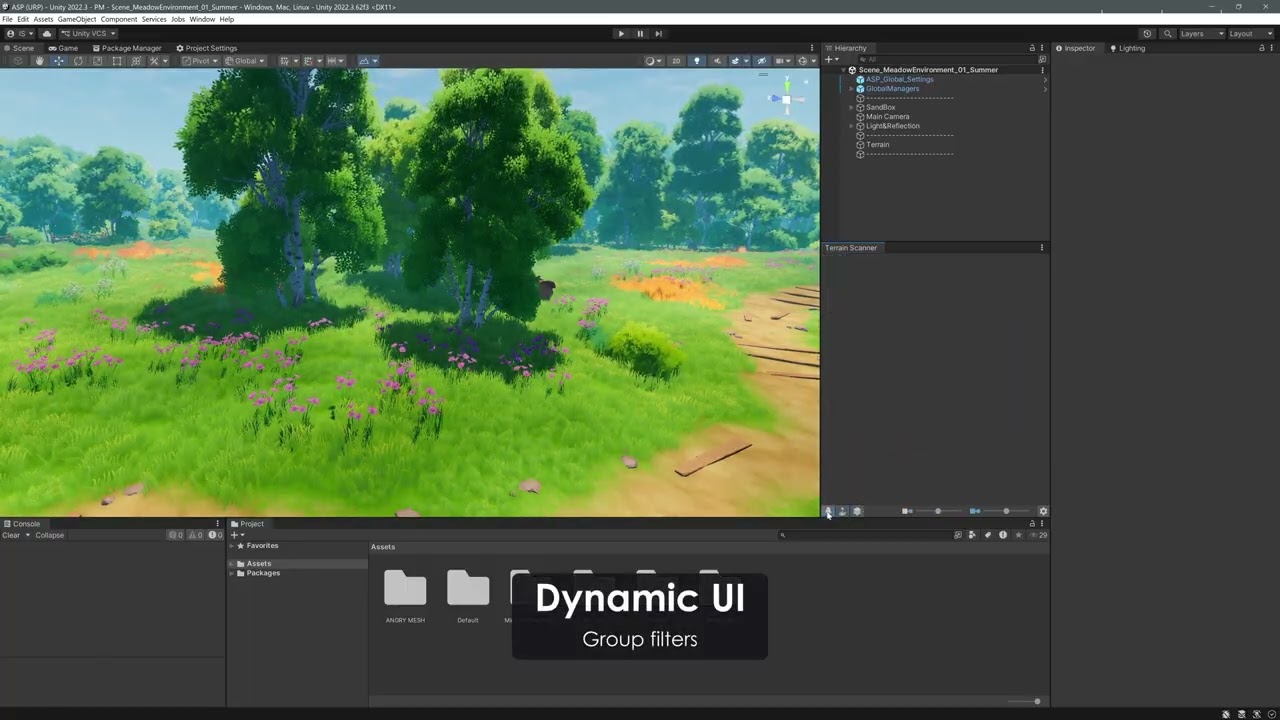
Task: Open Hierarchy scene options kebab menu
Action: tap(1042, 70)
